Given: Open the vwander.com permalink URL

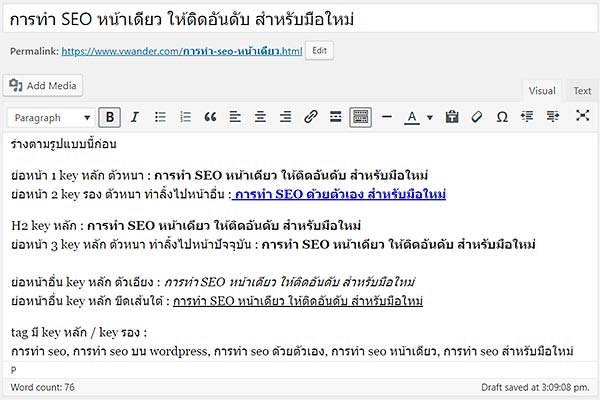Looking at the screenshot, I should point(182,51).
